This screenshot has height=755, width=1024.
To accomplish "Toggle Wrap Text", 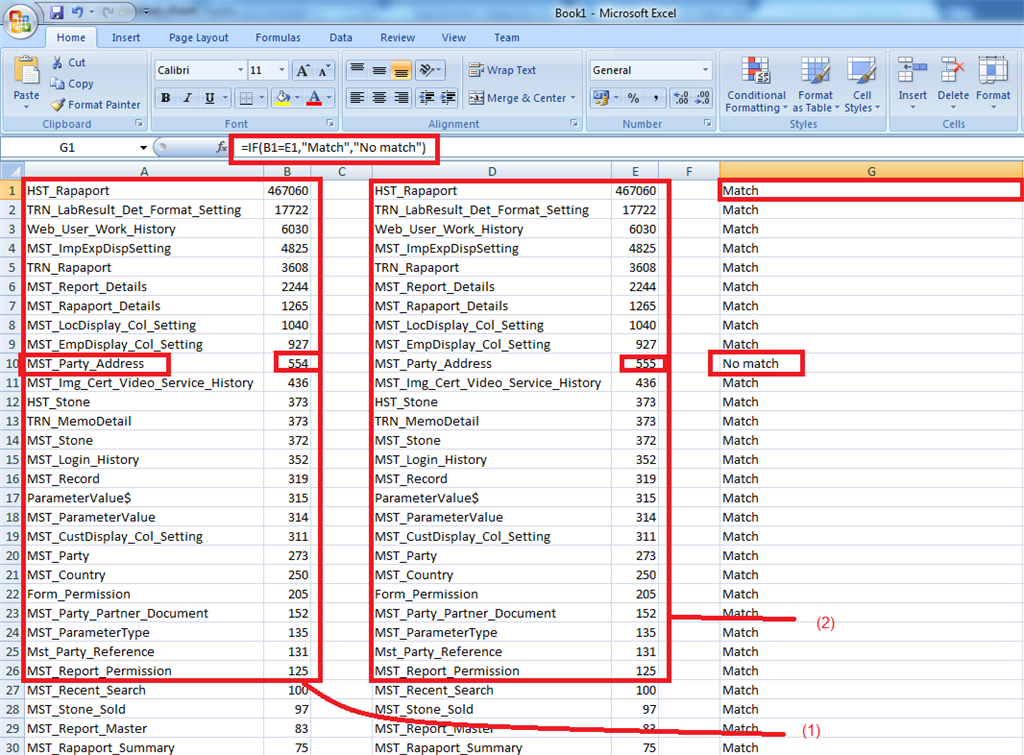I will [502, 70].
